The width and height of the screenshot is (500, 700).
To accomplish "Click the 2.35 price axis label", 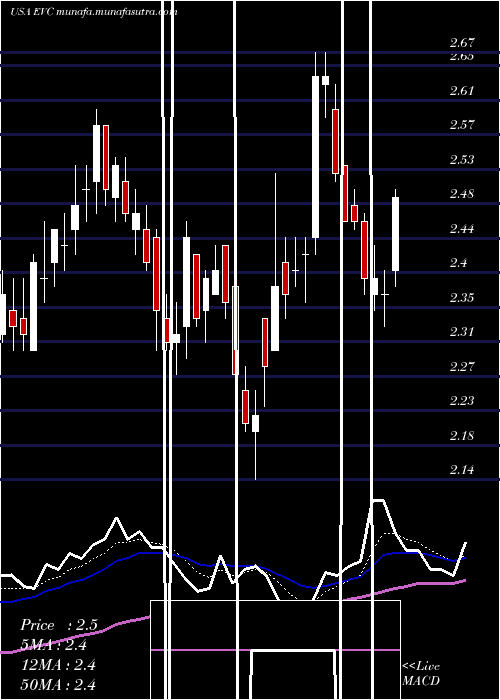I will tap(462, 297).
